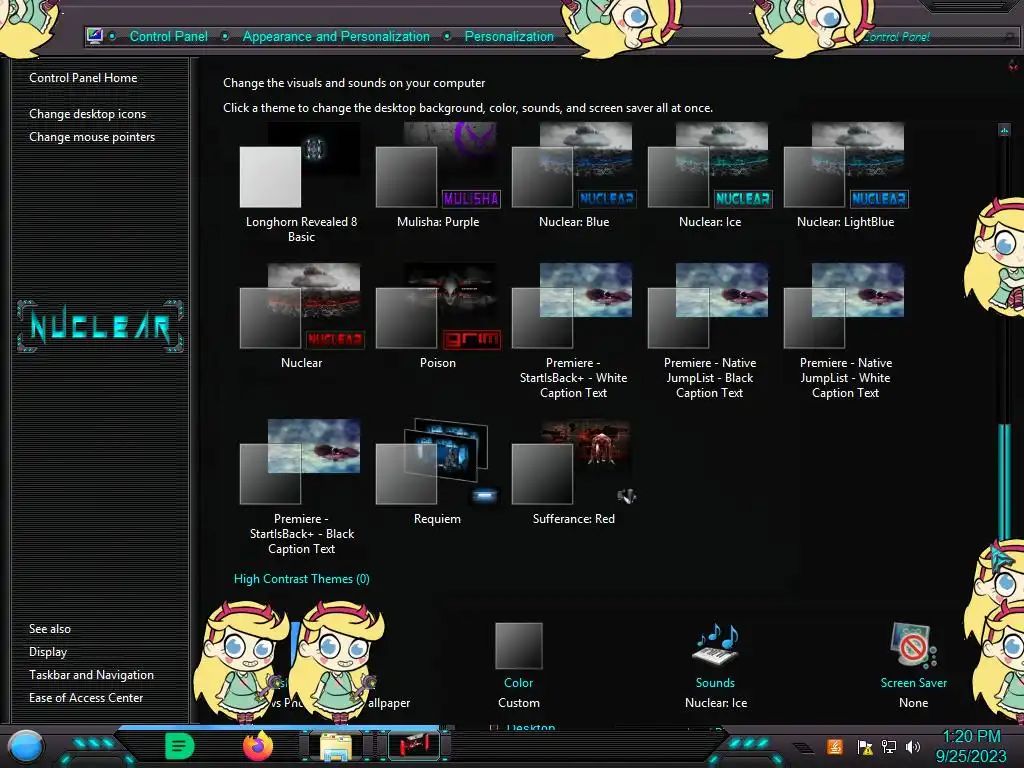Select the Requiem theme

click(x=438, y=473)
